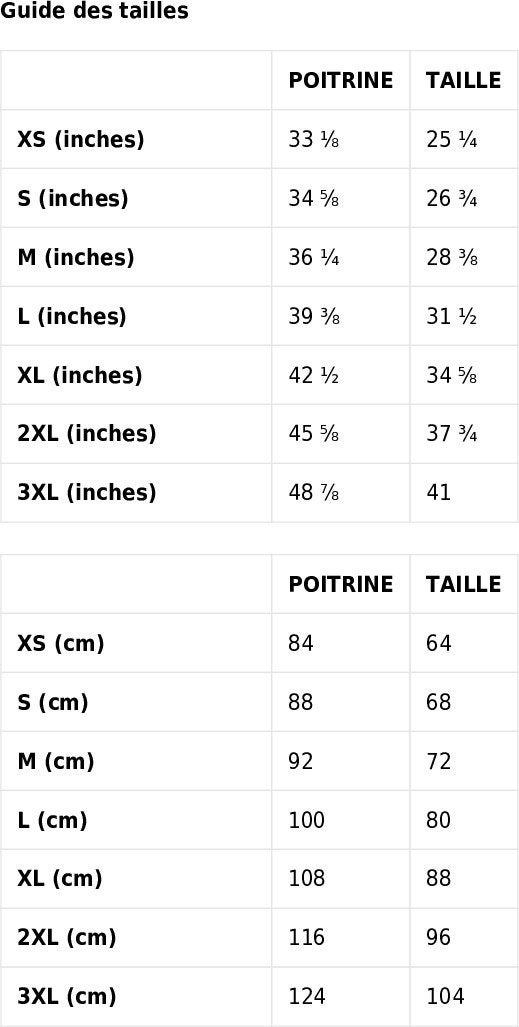Click TAILLE header in cm table

(463, 584)
